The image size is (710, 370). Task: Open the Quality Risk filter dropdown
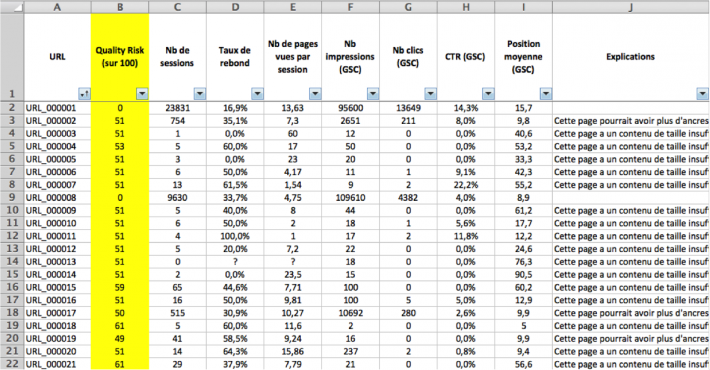[x=142, y=94]
